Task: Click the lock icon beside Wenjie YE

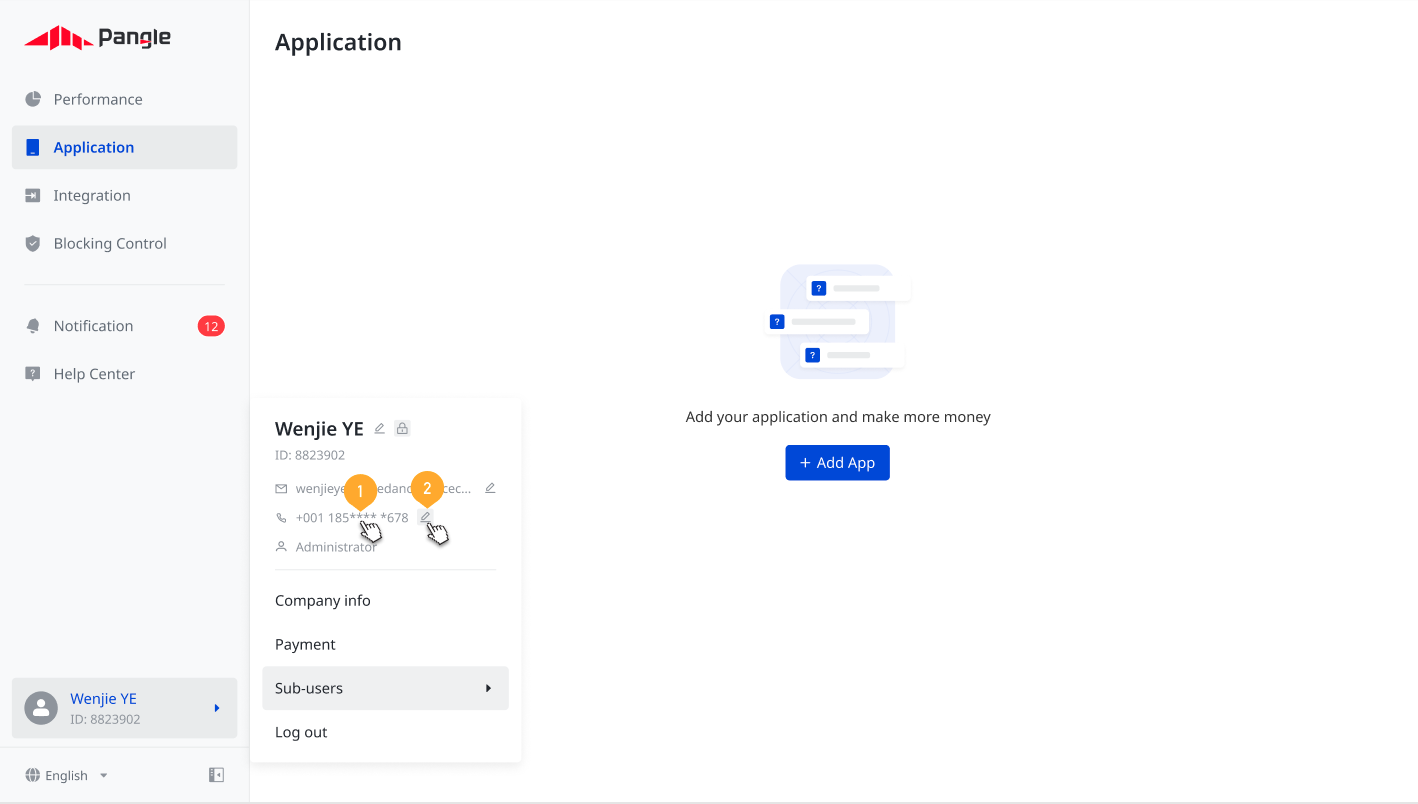Action: click(402, 429)
